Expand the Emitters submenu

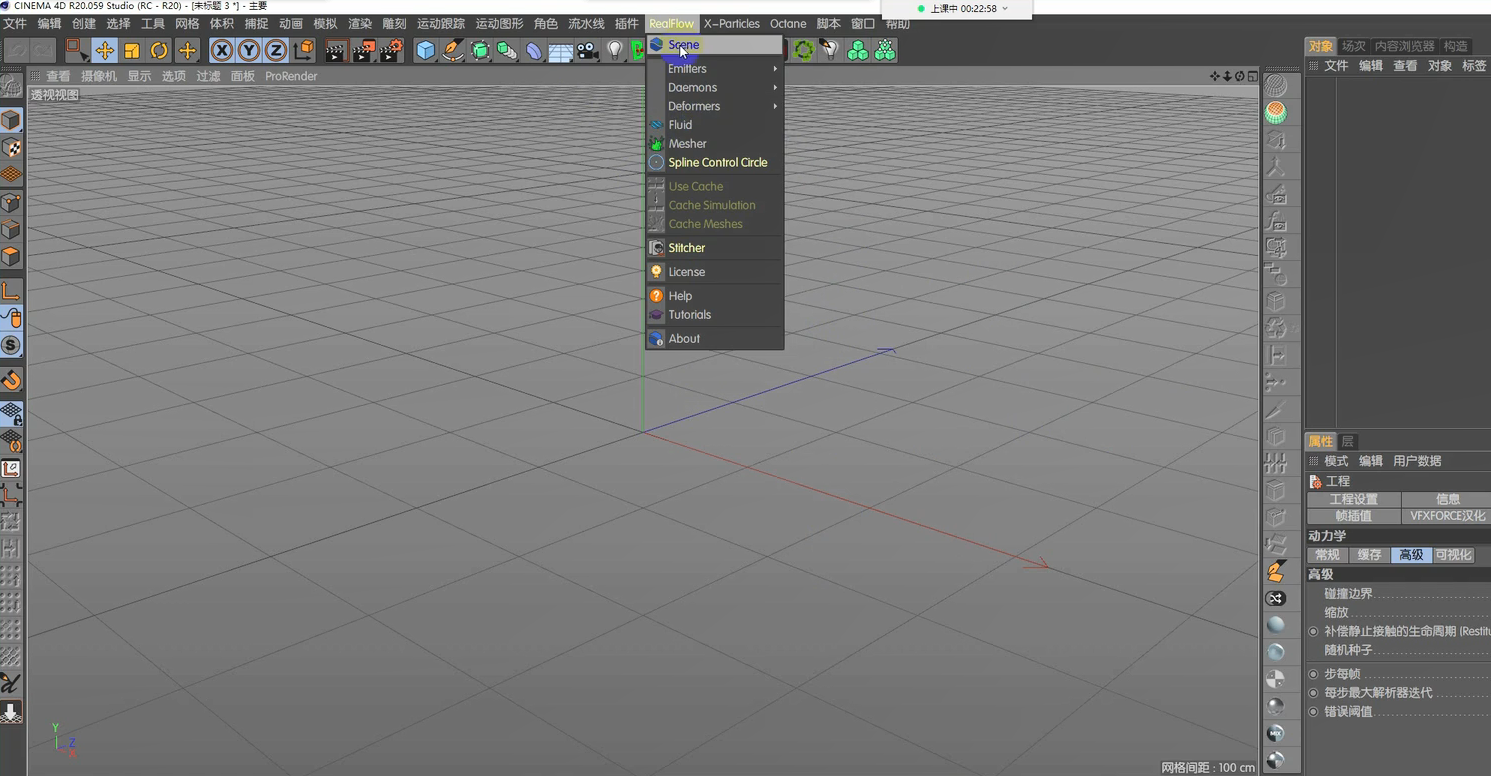point(714,69)
